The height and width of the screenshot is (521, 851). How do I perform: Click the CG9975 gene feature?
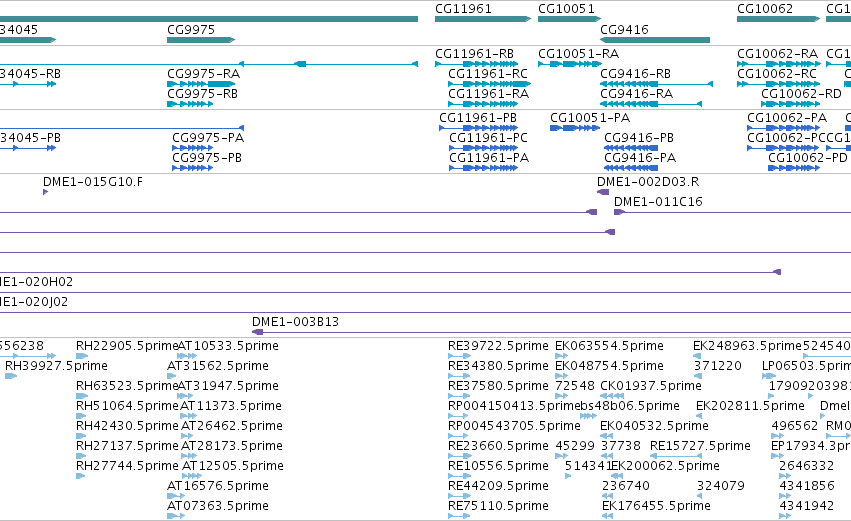[x=201, y=40]
